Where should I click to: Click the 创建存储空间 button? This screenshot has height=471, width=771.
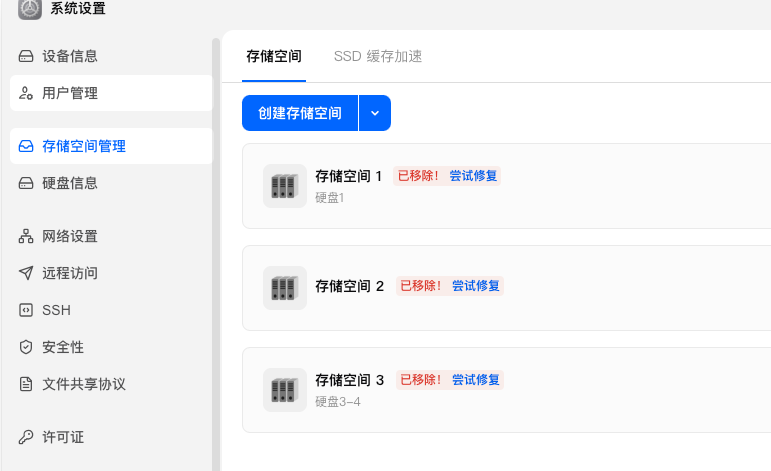(x=300, y=113)
